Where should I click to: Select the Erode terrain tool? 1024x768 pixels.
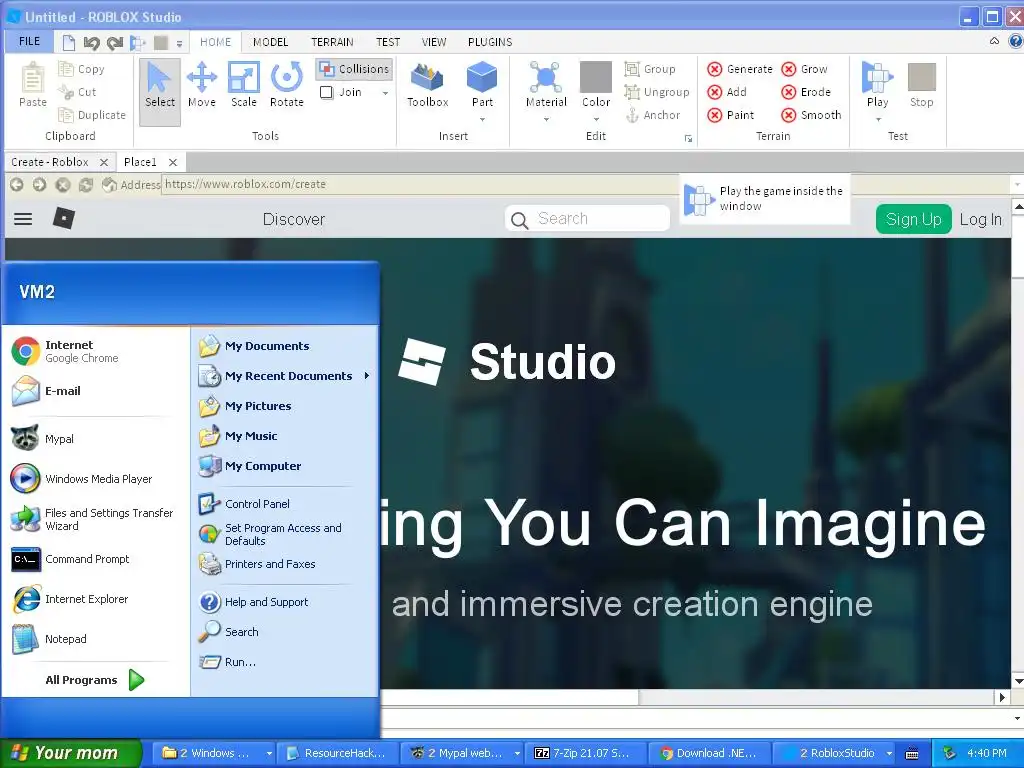coord(807,92)
